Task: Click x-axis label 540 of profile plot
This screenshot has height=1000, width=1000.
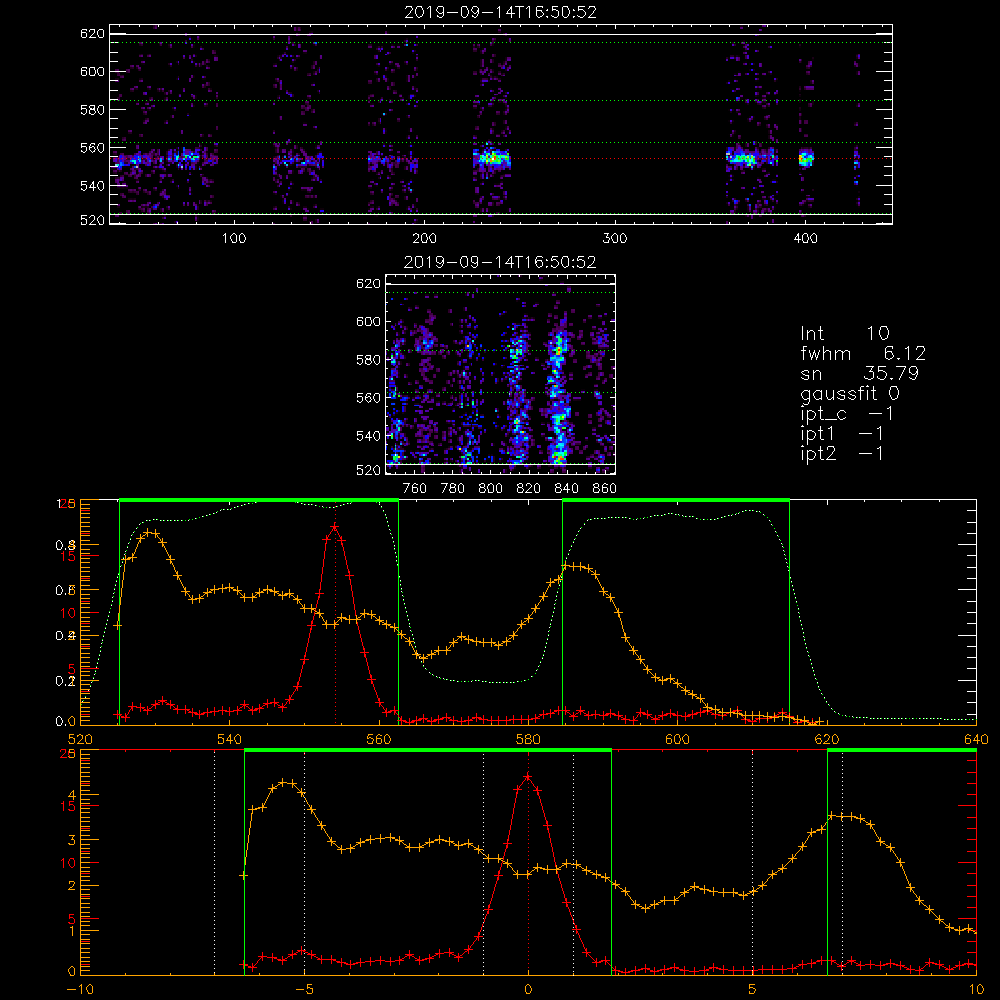Action: pos(230,739)
